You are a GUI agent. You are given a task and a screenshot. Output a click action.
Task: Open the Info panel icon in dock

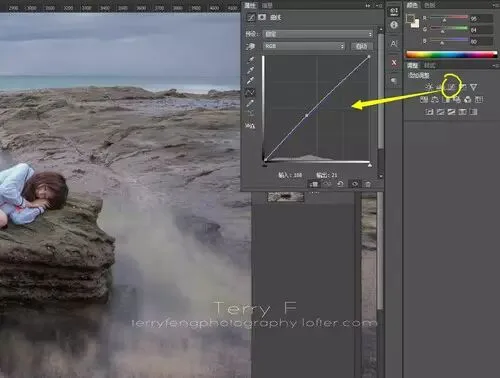click(394, 25)
